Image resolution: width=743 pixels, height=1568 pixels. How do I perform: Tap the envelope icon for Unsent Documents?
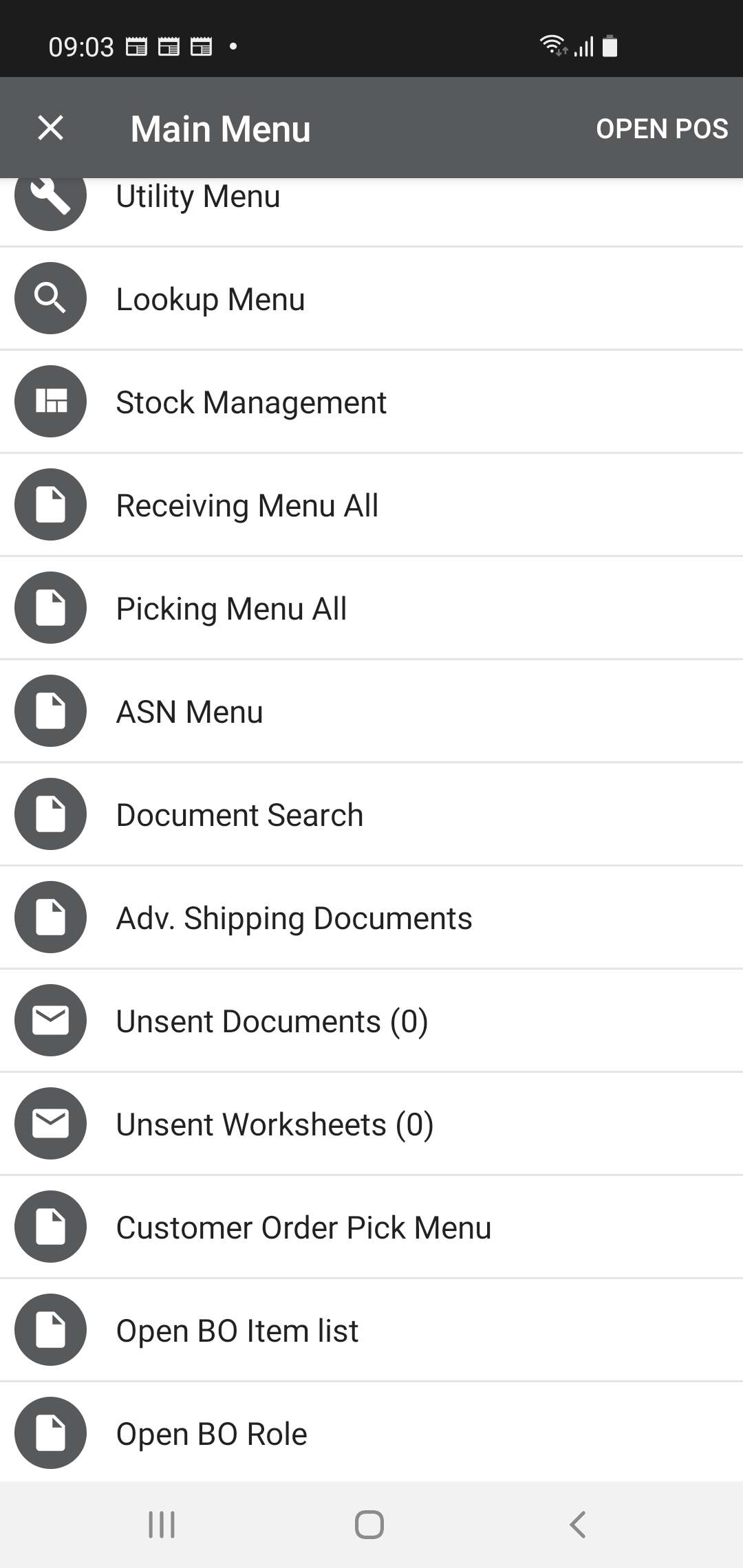coord(50,1020)
